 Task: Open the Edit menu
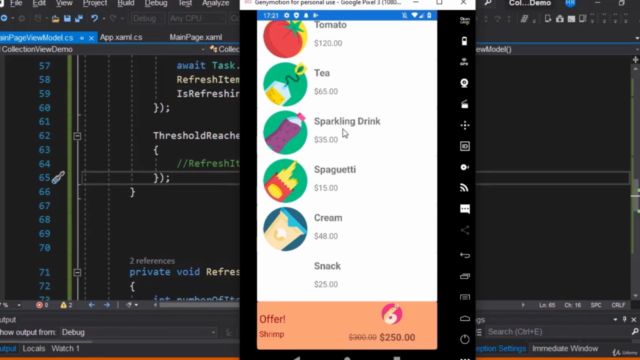[x=39, y=3]
